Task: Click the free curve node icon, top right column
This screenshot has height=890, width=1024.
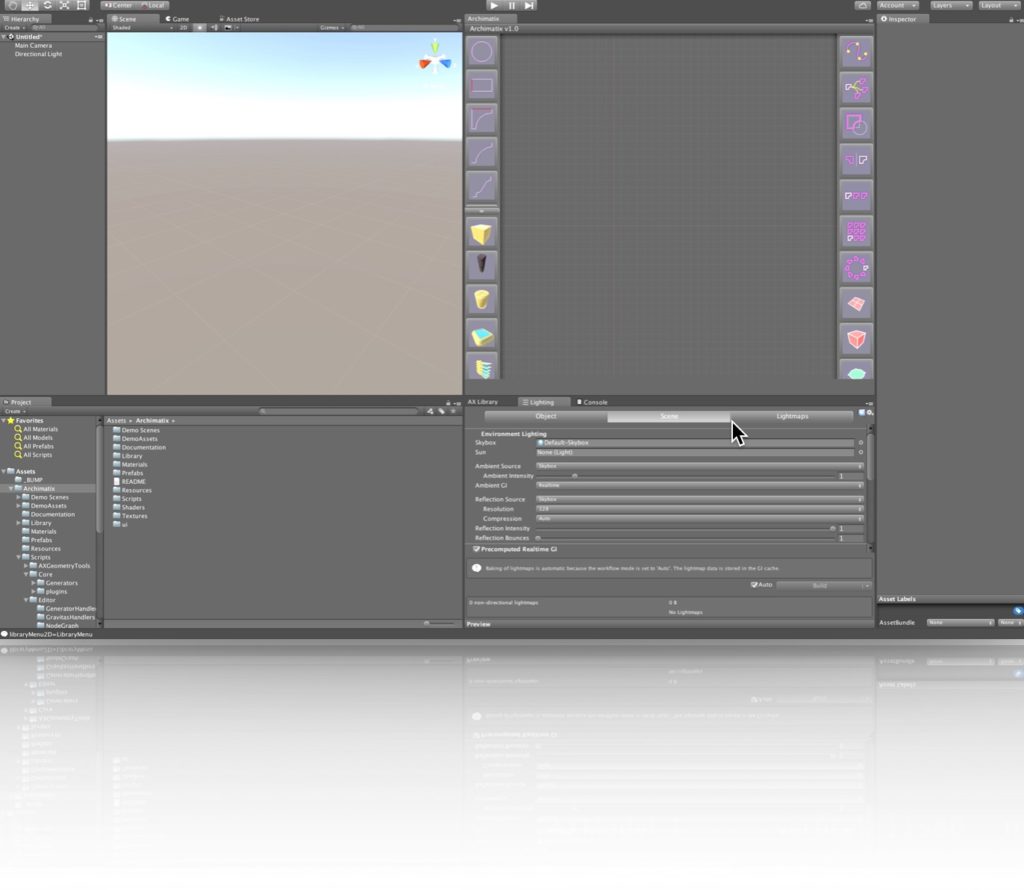Action: click(856, 52)
